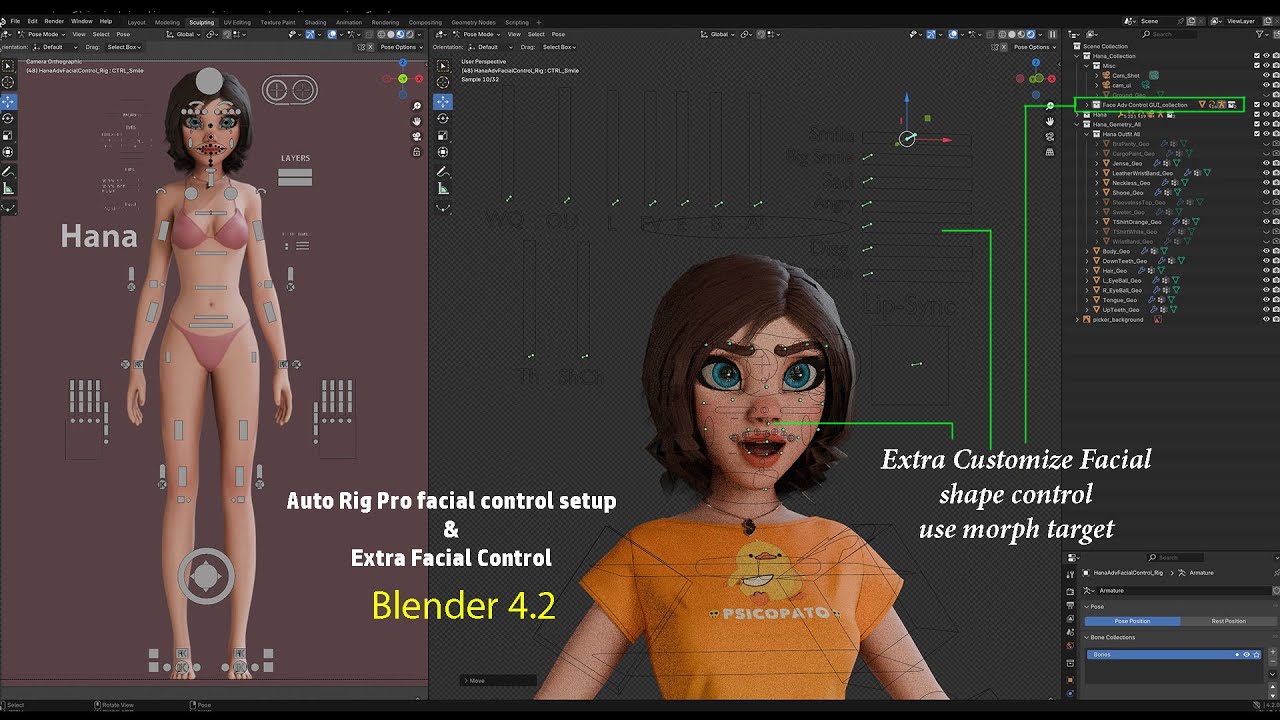Open the View menu in left viewport header
The image size is (1280, 720).
click(78, 34)
